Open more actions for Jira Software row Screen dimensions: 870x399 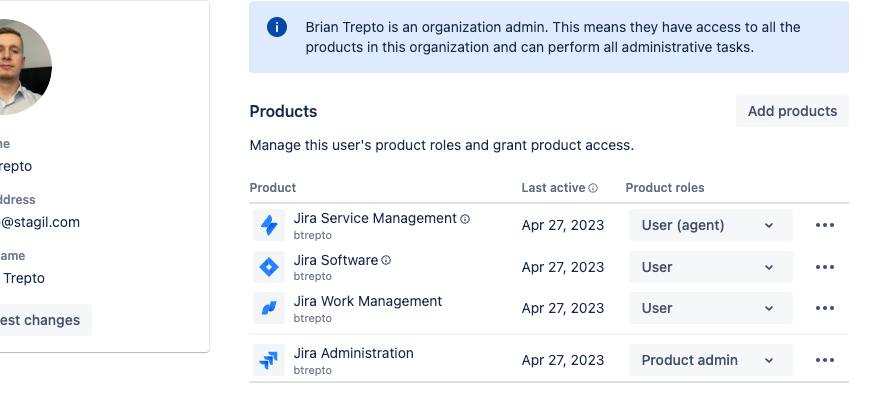pos(825,267)
